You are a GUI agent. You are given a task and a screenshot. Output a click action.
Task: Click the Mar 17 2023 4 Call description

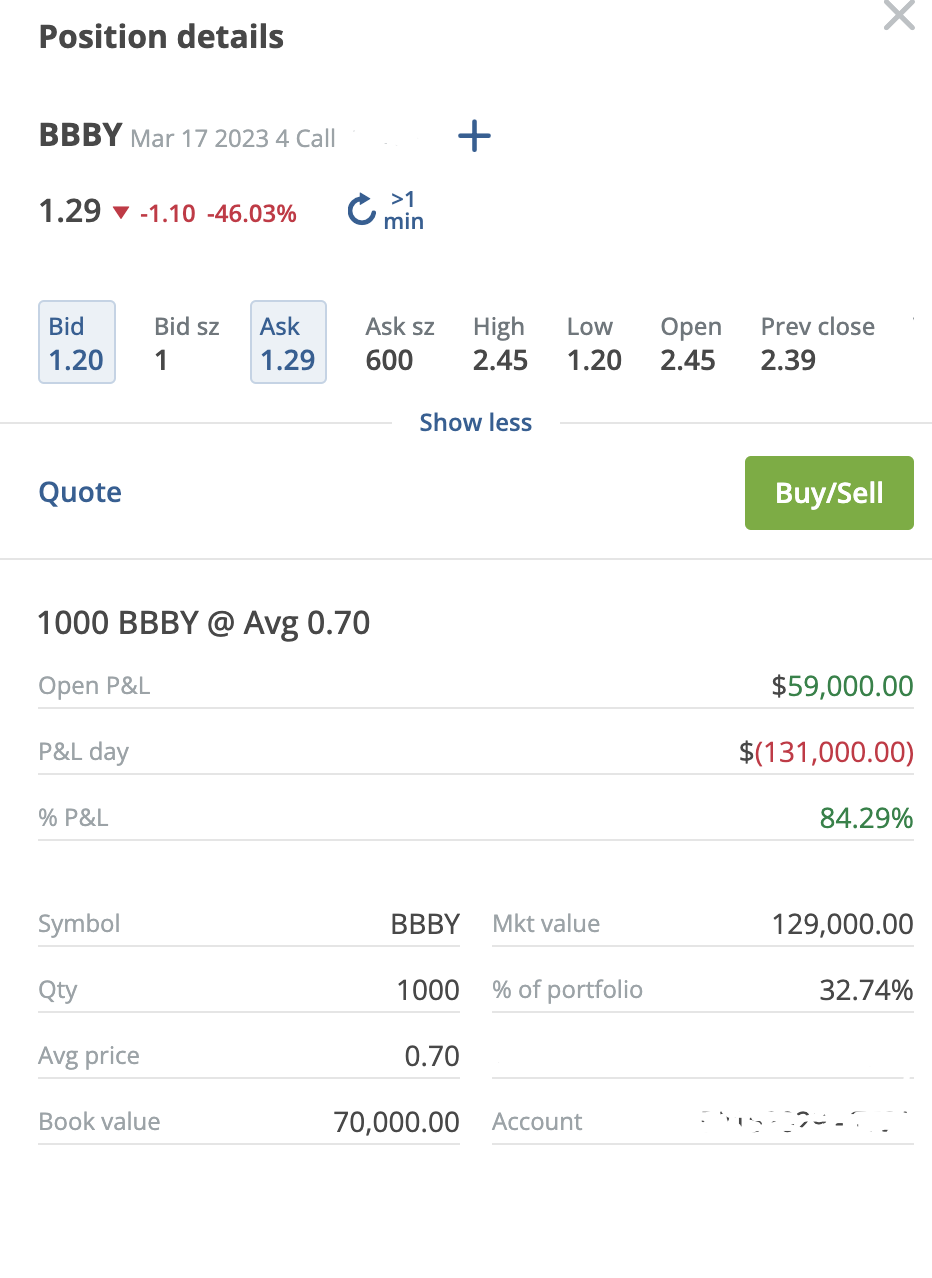pyautogui.click(x=233, y=138)
